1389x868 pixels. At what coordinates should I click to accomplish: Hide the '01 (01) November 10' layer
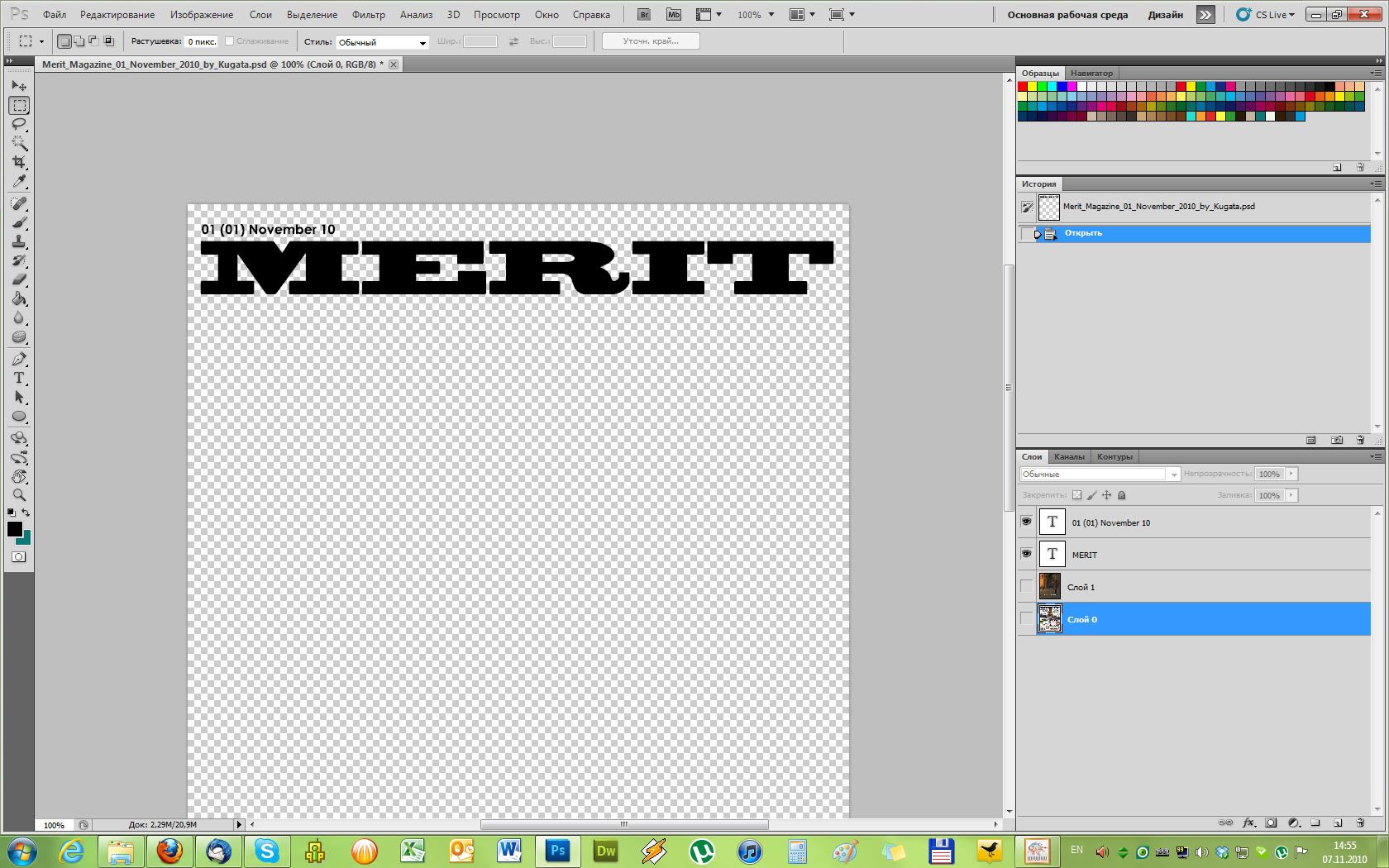point(1026,522)
